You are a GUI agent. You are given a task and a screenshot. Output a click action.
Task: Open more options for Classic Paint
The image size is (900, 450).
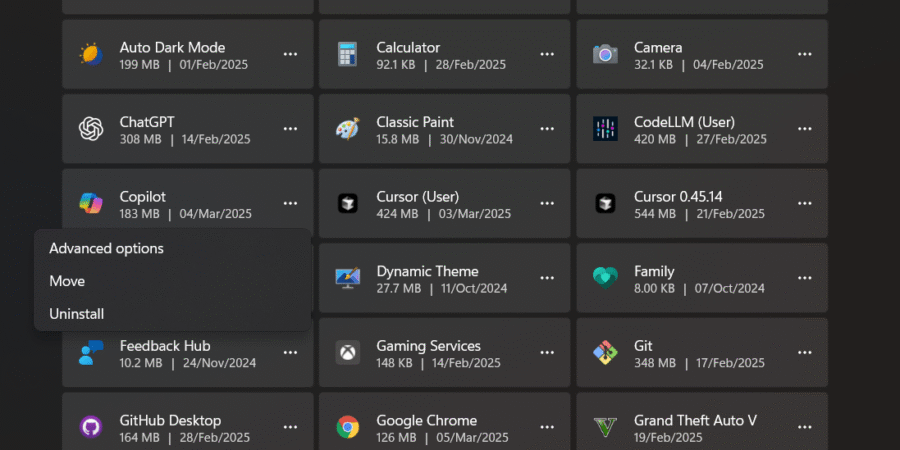[x=547, y=129]
